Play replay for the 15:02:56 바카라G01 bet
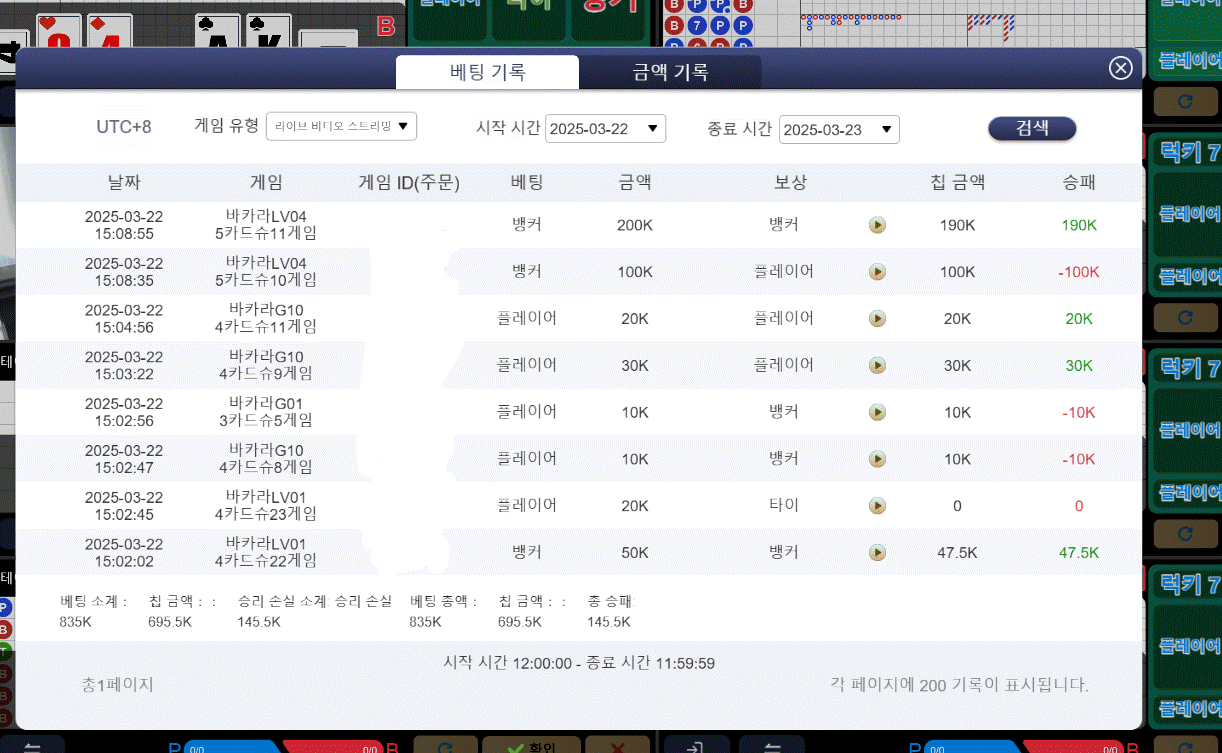The image size is (1222, 753). point(877,412)
